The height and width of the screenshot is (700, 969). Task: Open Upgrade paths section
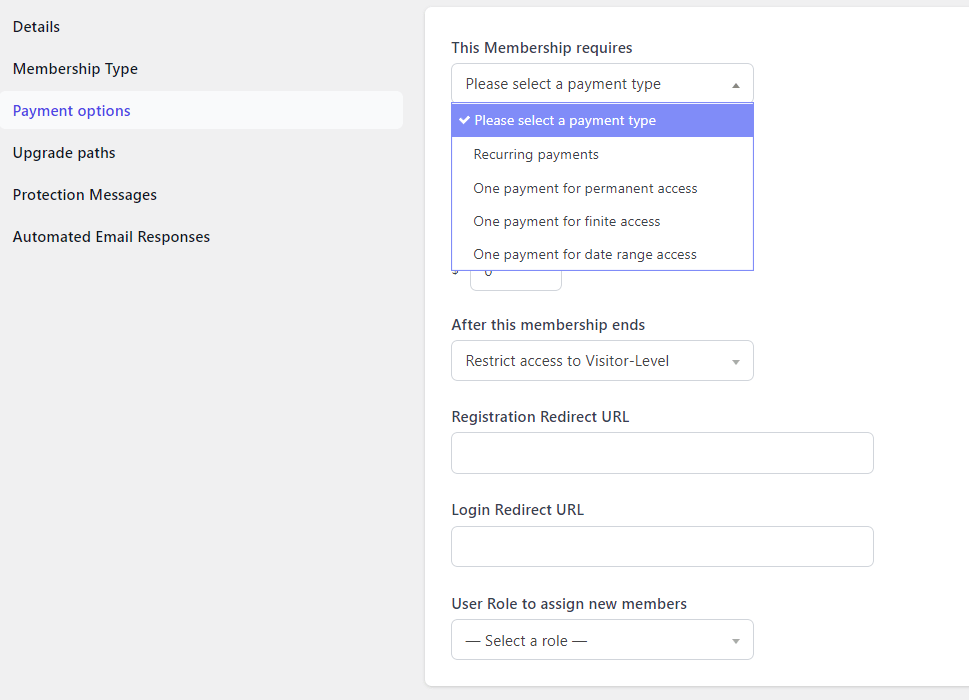coord(64,153)
